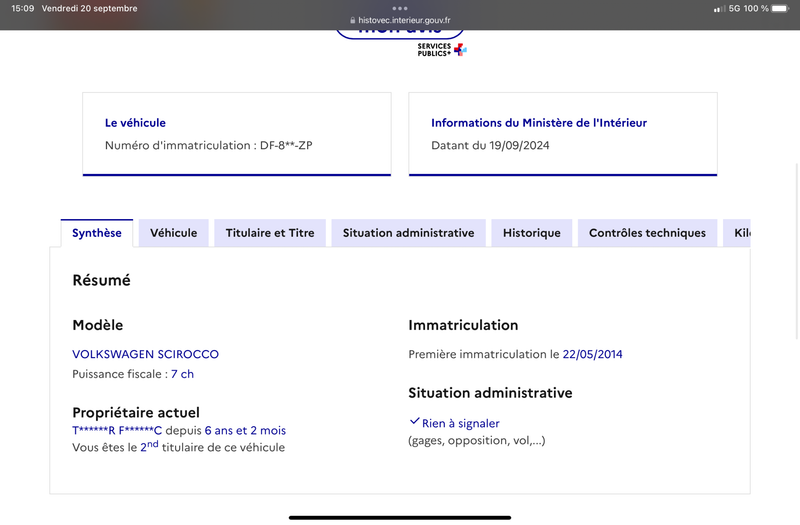Open the Titulaire et Titre tab
This screenshot has width=800, height=525.
(270, 233)
